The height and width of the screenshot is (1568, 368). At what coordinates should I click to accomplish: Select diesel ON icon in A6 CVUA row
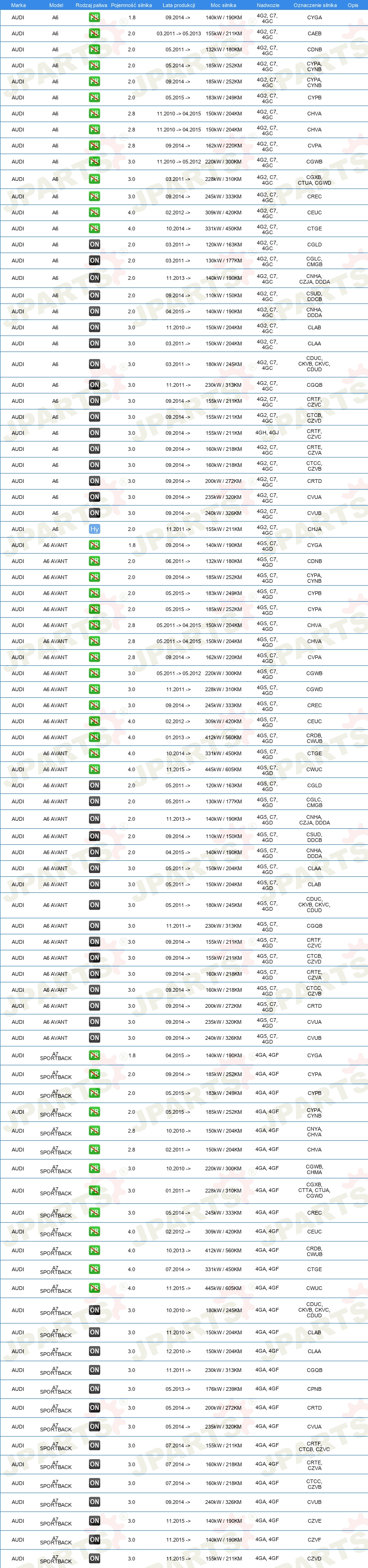pyautogui.click(x=94, y=498)
